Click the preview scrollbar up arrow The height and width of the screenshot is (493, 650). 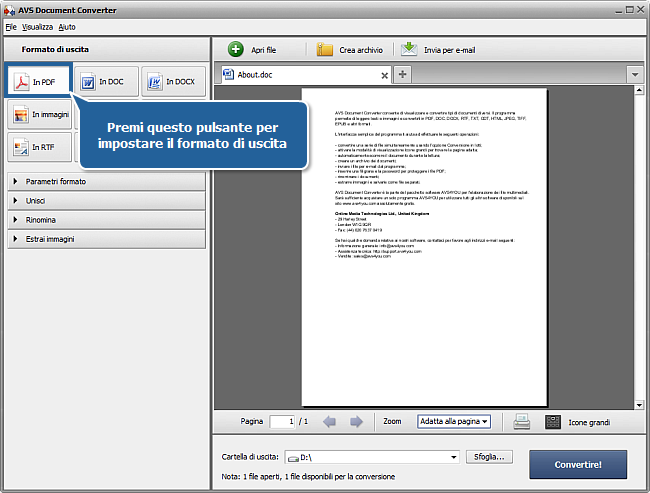point(639,90)
